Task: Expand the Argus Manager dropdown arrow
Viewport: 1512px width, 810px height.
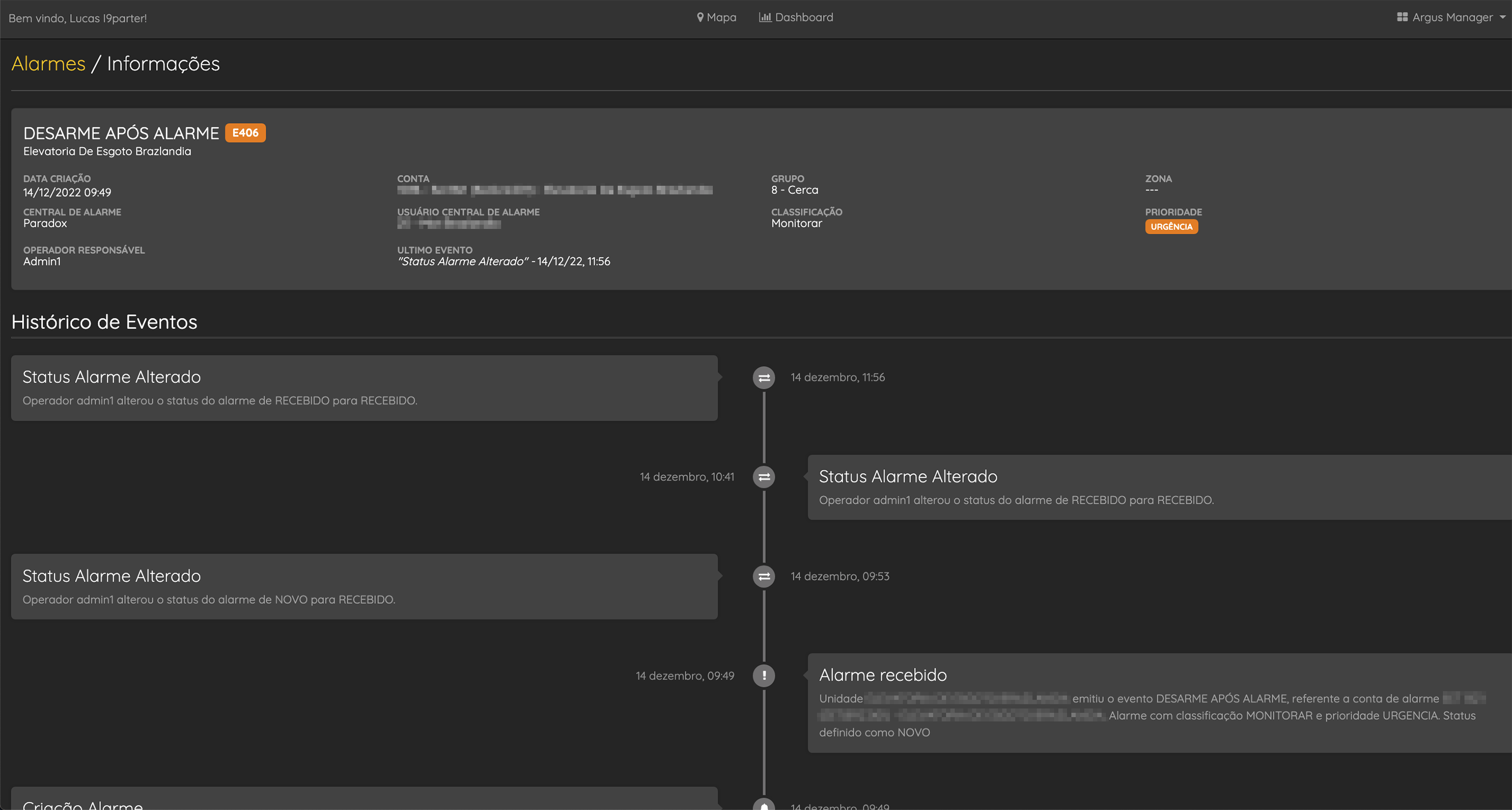Action: pyautogui.click(x=1503, y=17)
